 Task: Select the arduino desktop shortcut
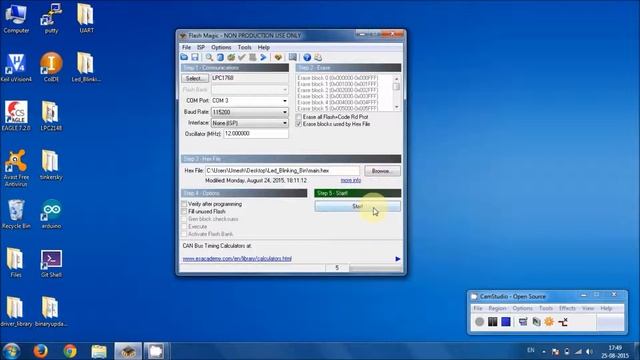pos(51,214)
